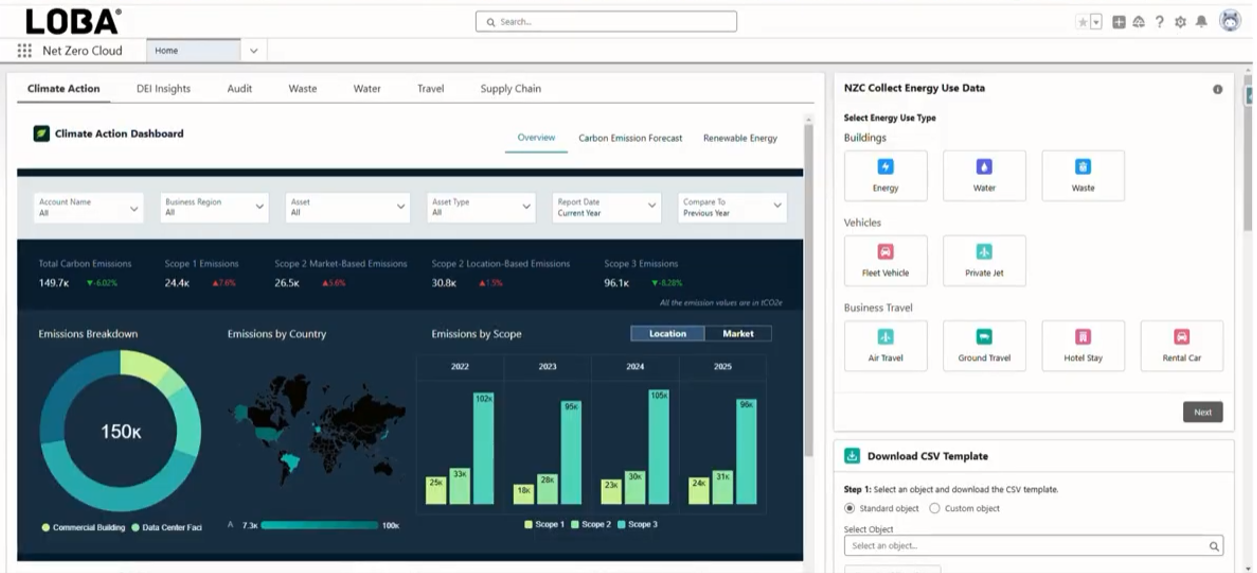This screenshot has width=1257, height=573.
Task: Expand the Compare To dropdown
Action: [732, 207]
